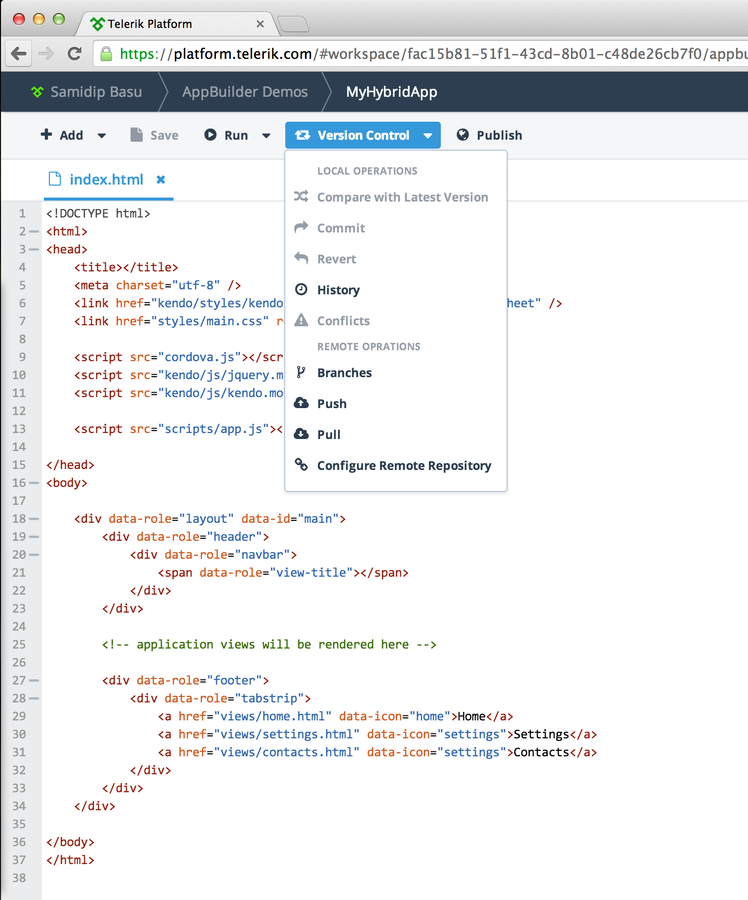Open the Add dropdown arrow
The height and width of the screenshot is (900, 748).
tap(102, 136)
